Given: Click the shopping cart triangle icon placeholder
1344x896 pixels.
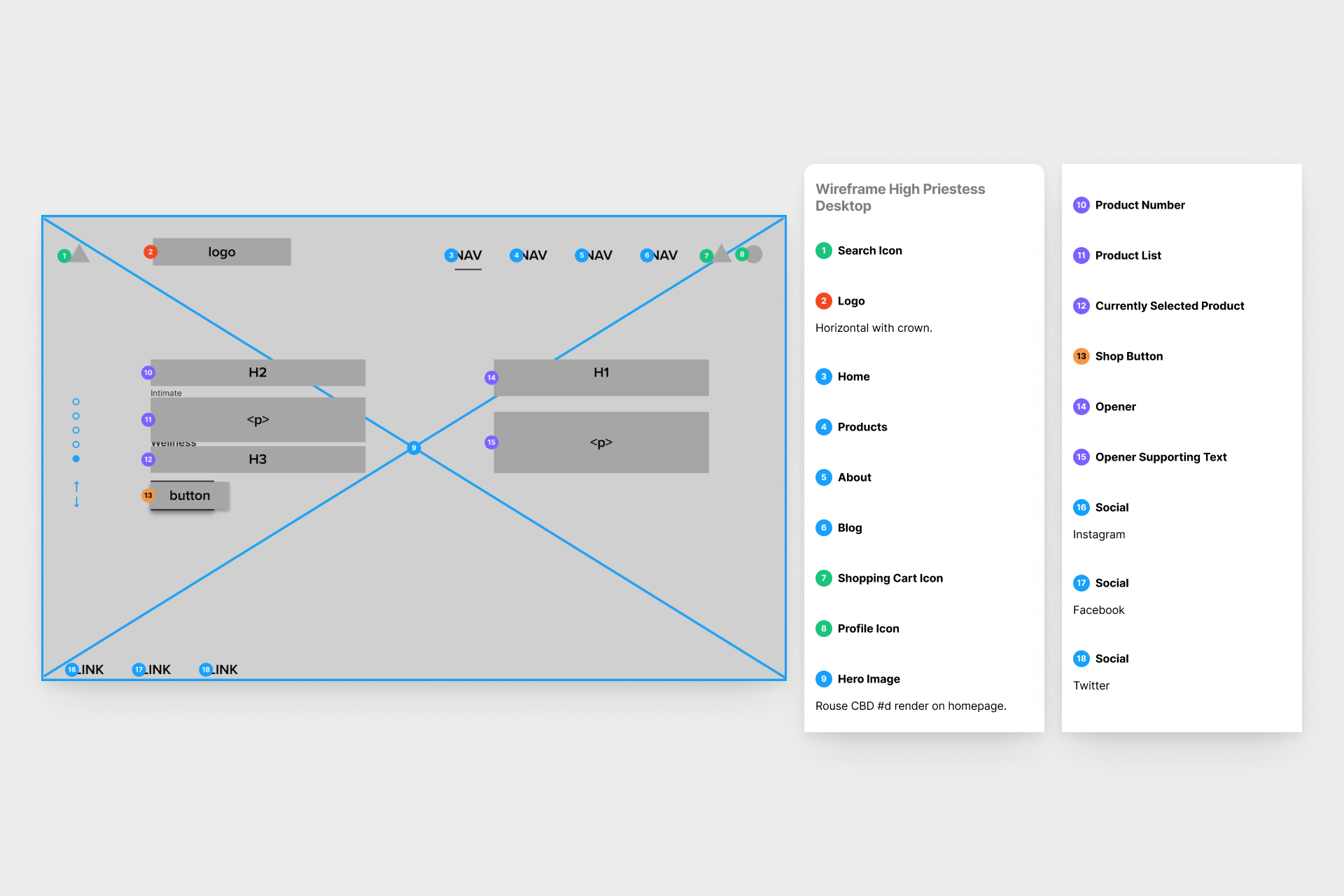Looking at the screenshot, I should [722, 253].
